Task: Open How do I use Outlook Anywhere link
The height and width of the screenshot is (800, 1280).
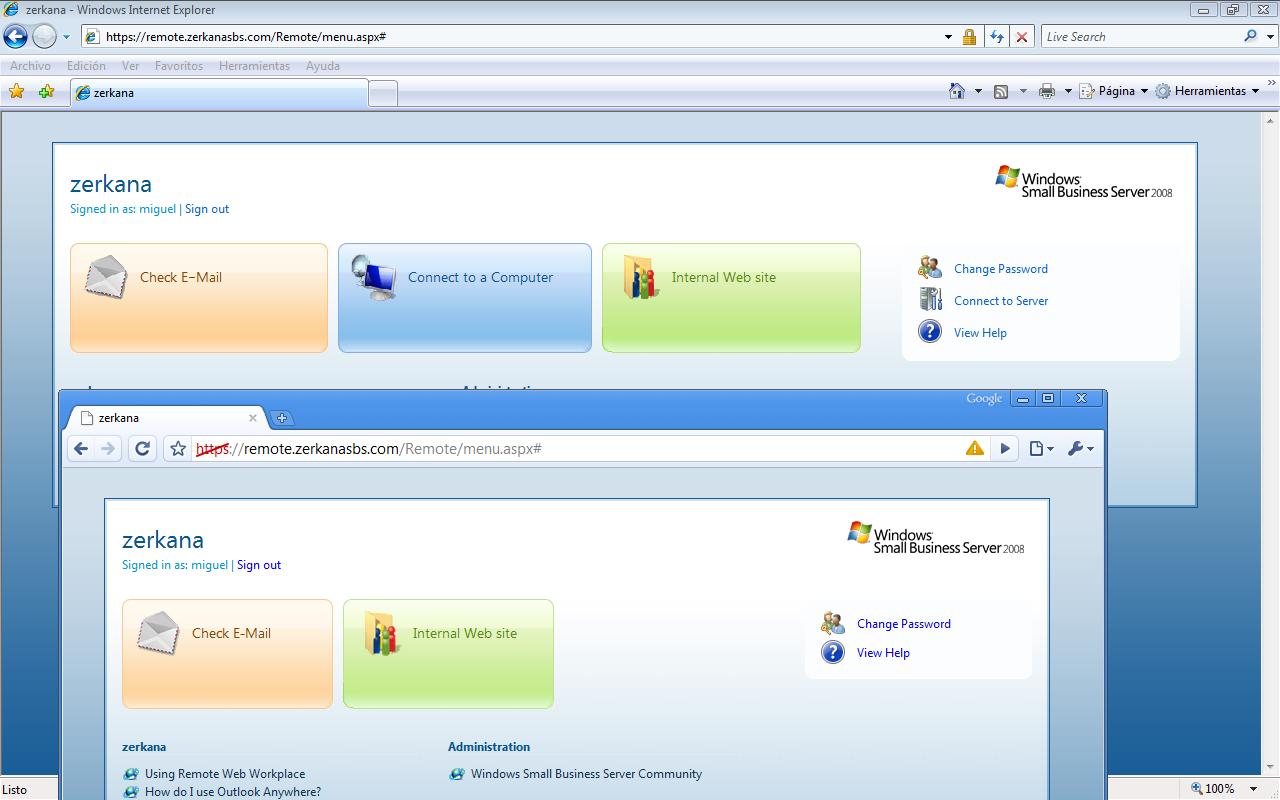Action: pyautogui.click(x=233, y=792)
